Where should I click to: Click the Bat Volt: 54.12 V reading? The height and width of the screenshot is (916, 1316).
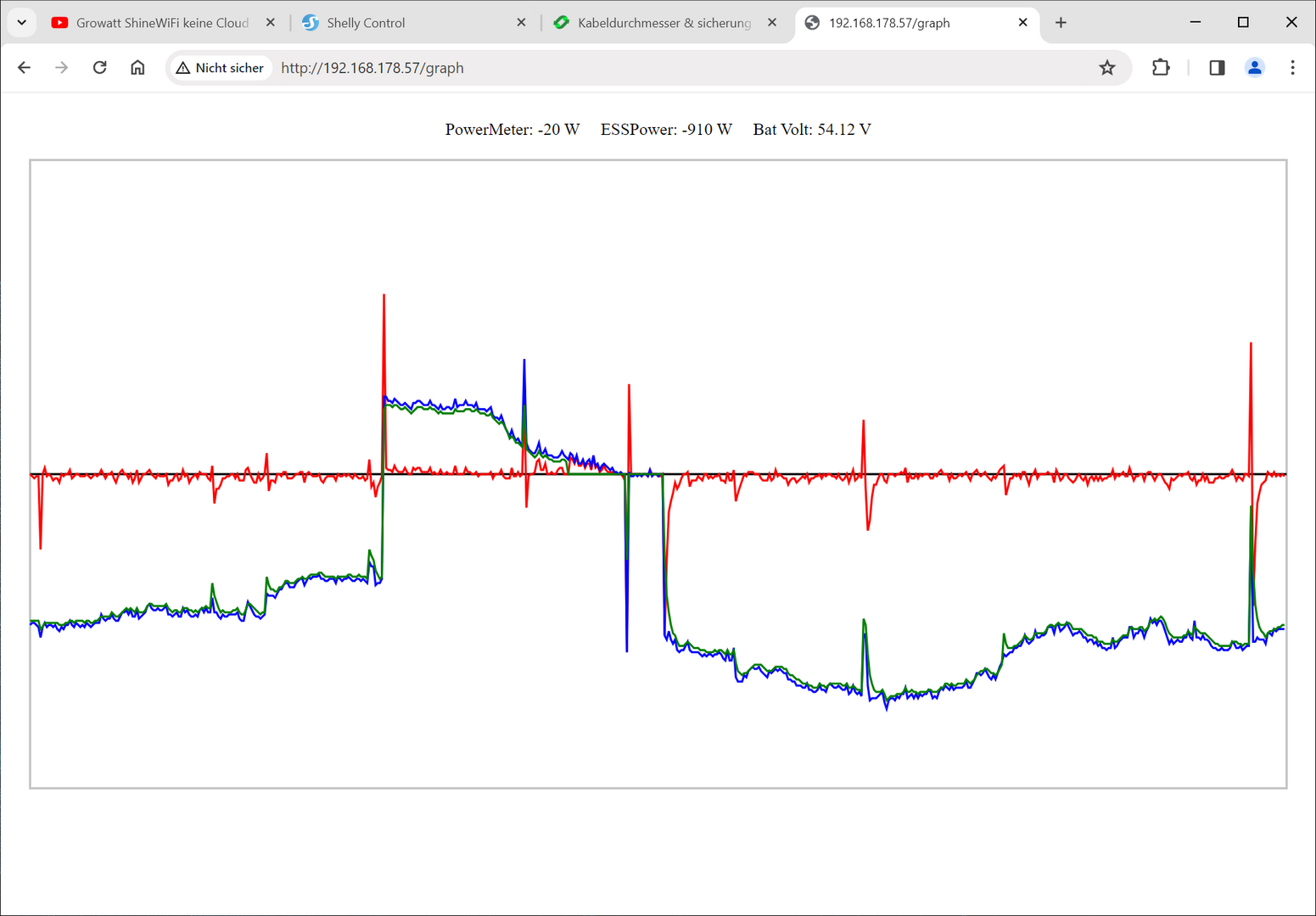[x=812, y=130]
